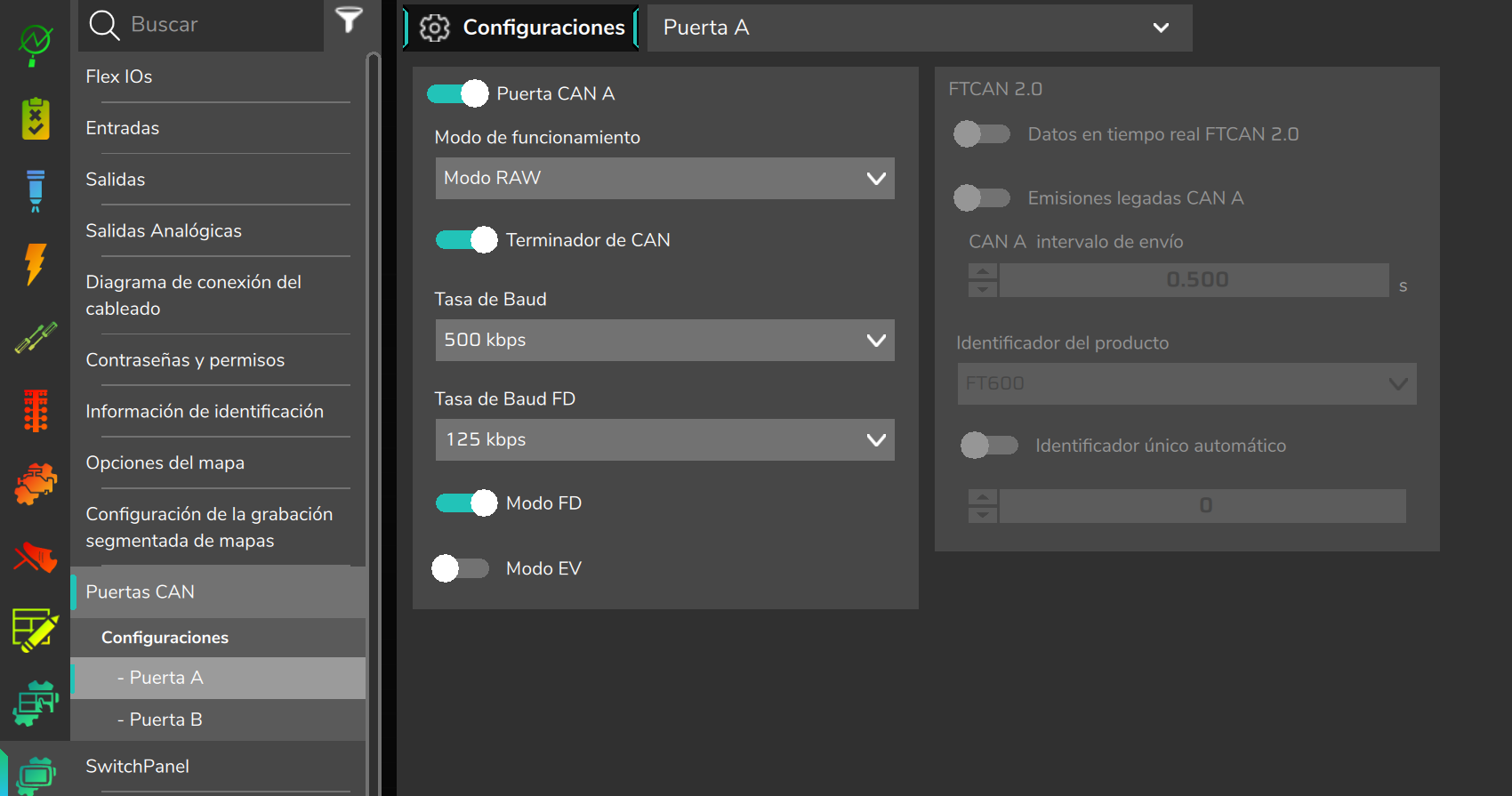Disable the Puerta CAN A toggle
The image size is (1512, 796).
458,93
